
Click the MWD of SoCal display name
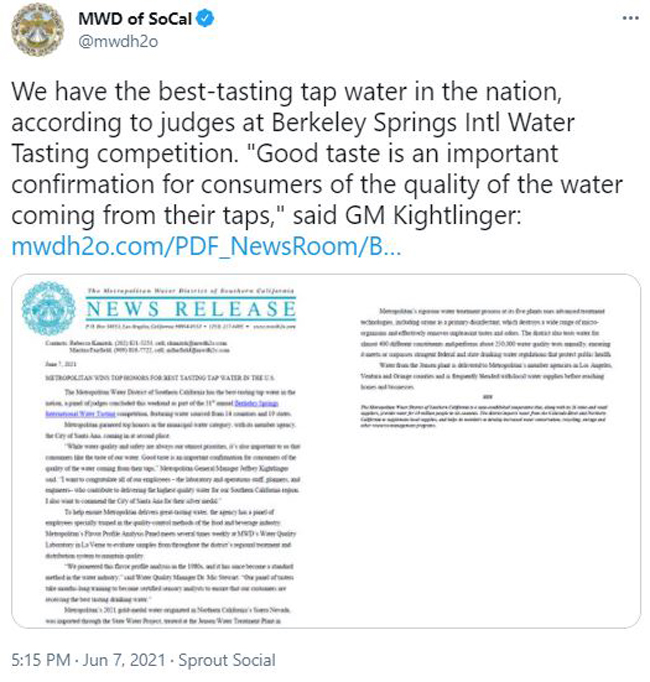(x=135, y=19)
